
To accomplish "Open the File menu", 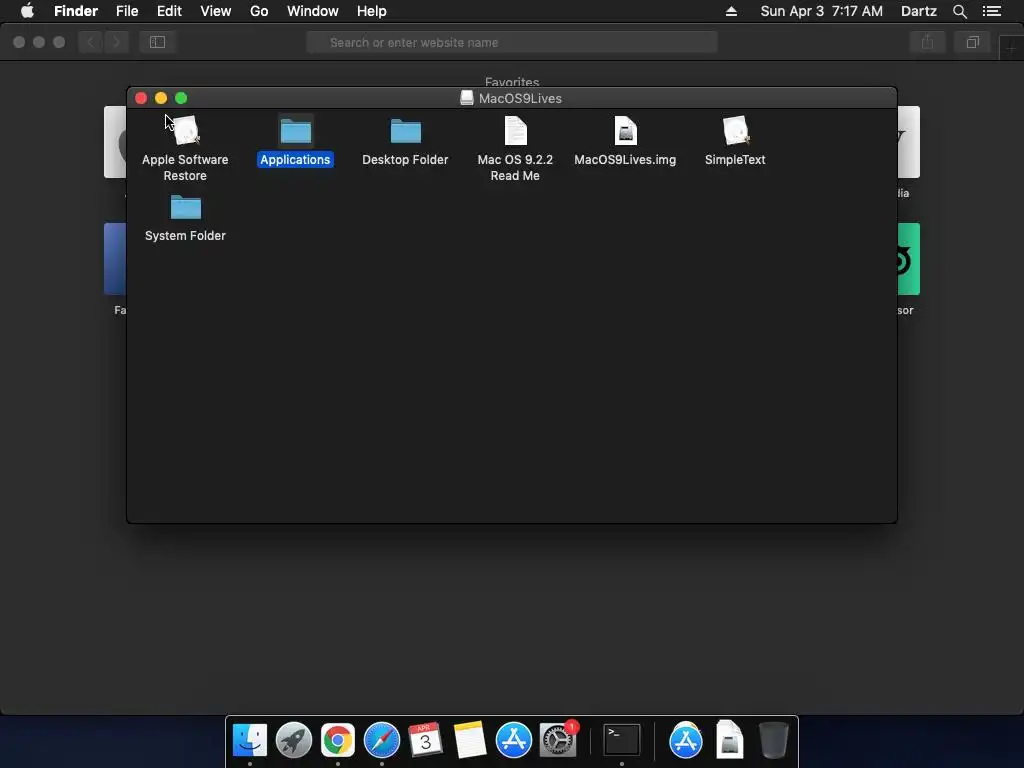I will [127, 11].
